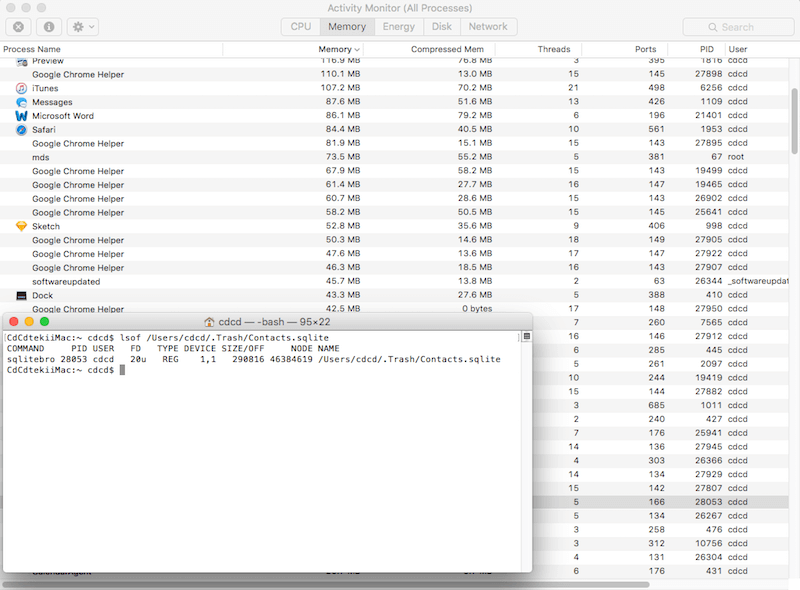800x590 pixels.
Task: Select the softwareupdated process row
Action: coord(394,281)
